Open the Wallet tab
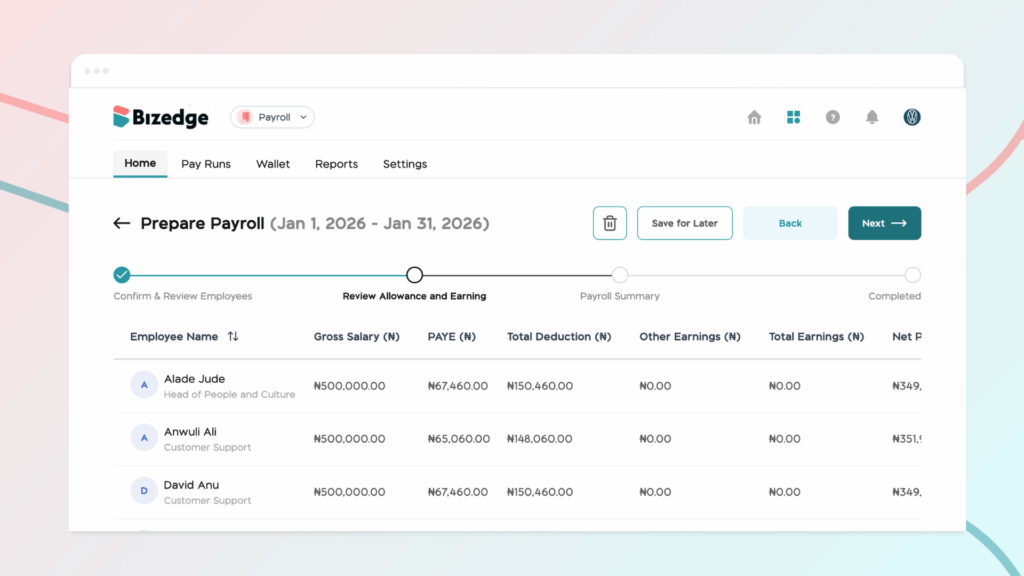This screenshot has height=576, width=1024. [273, 164]
